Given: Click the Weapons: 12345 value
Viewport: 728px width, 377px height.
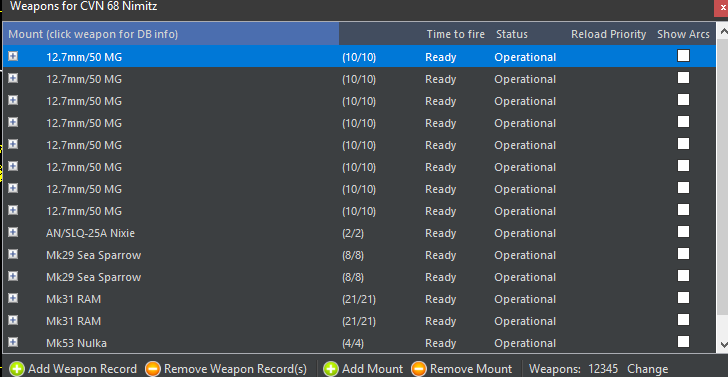Looking at the screenshot, I should tap(603, 369).
